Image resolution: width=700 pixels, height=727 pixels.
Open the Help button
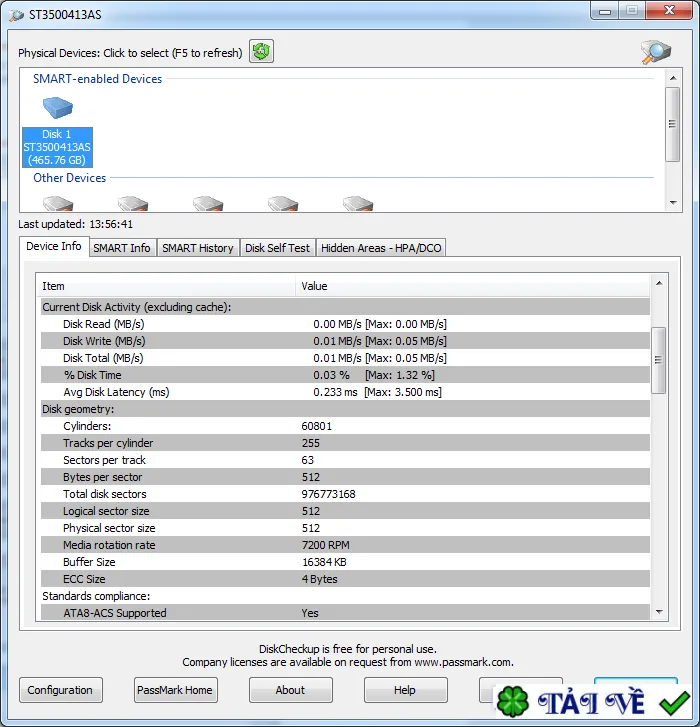tap(405, 690)
